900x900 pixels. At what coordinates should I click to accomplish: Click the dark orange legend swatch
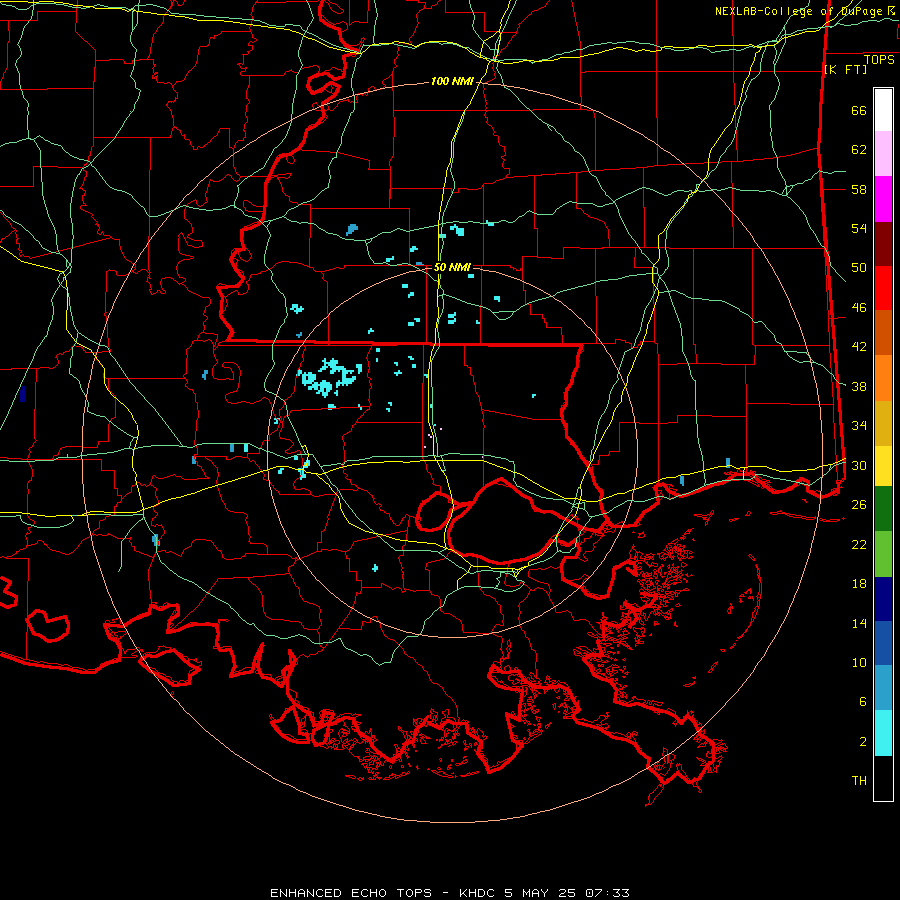883,333
